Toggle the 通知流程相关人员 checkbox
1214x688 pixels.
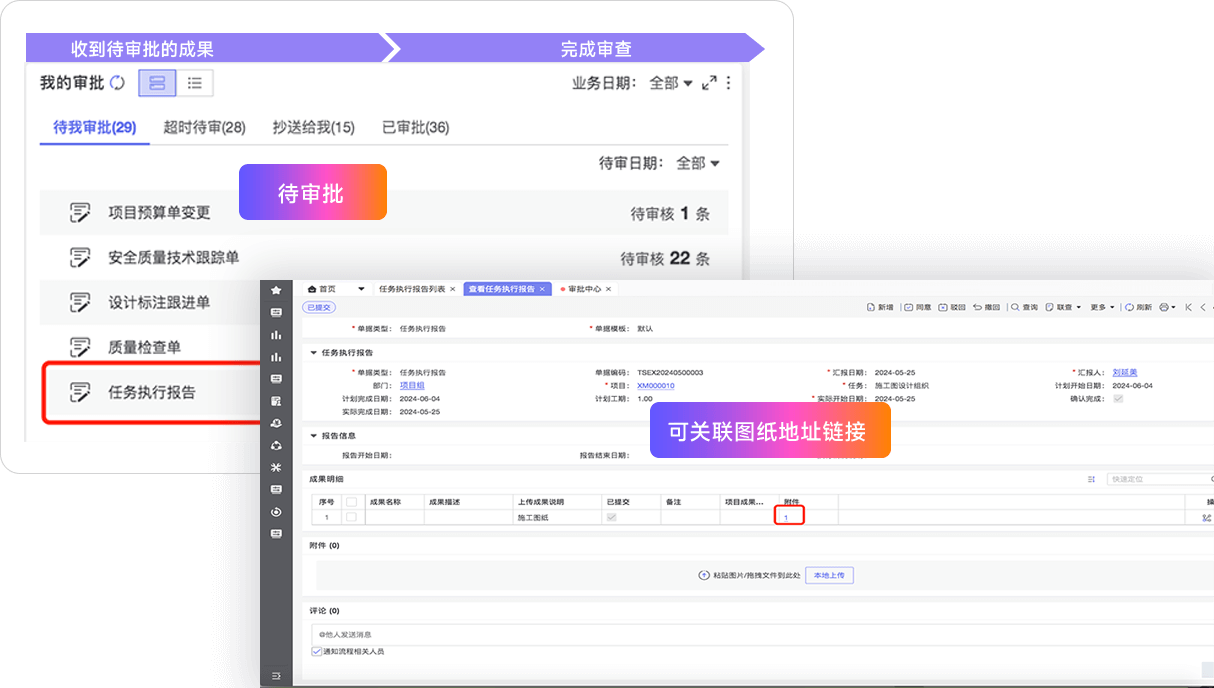tap(316, 651)
